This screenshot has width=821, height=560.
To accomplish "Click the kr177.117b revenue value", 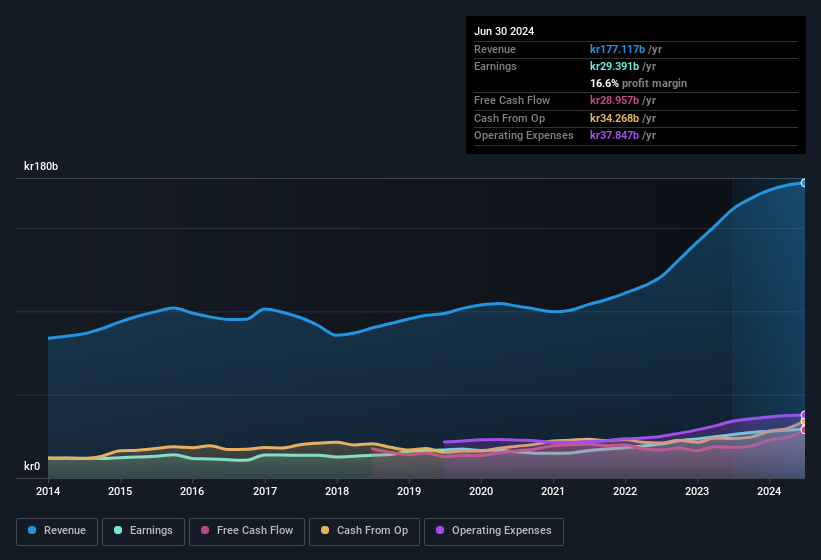I will coord(617,49).
